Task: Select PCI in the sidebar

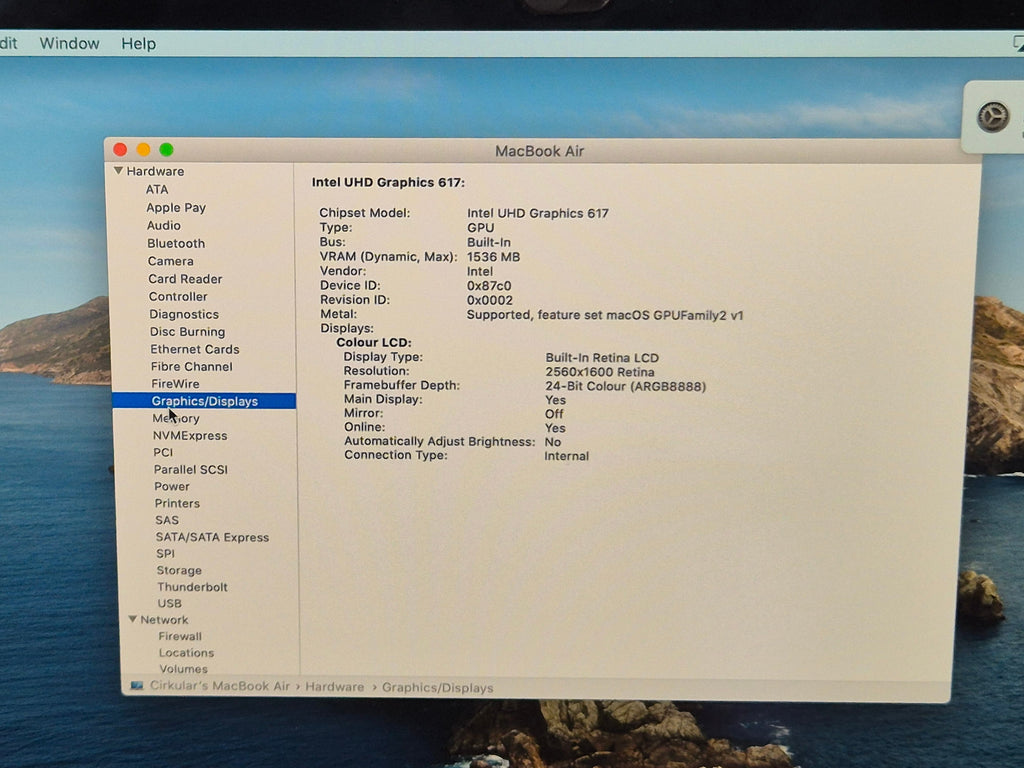Action: [x=163, y=453]
